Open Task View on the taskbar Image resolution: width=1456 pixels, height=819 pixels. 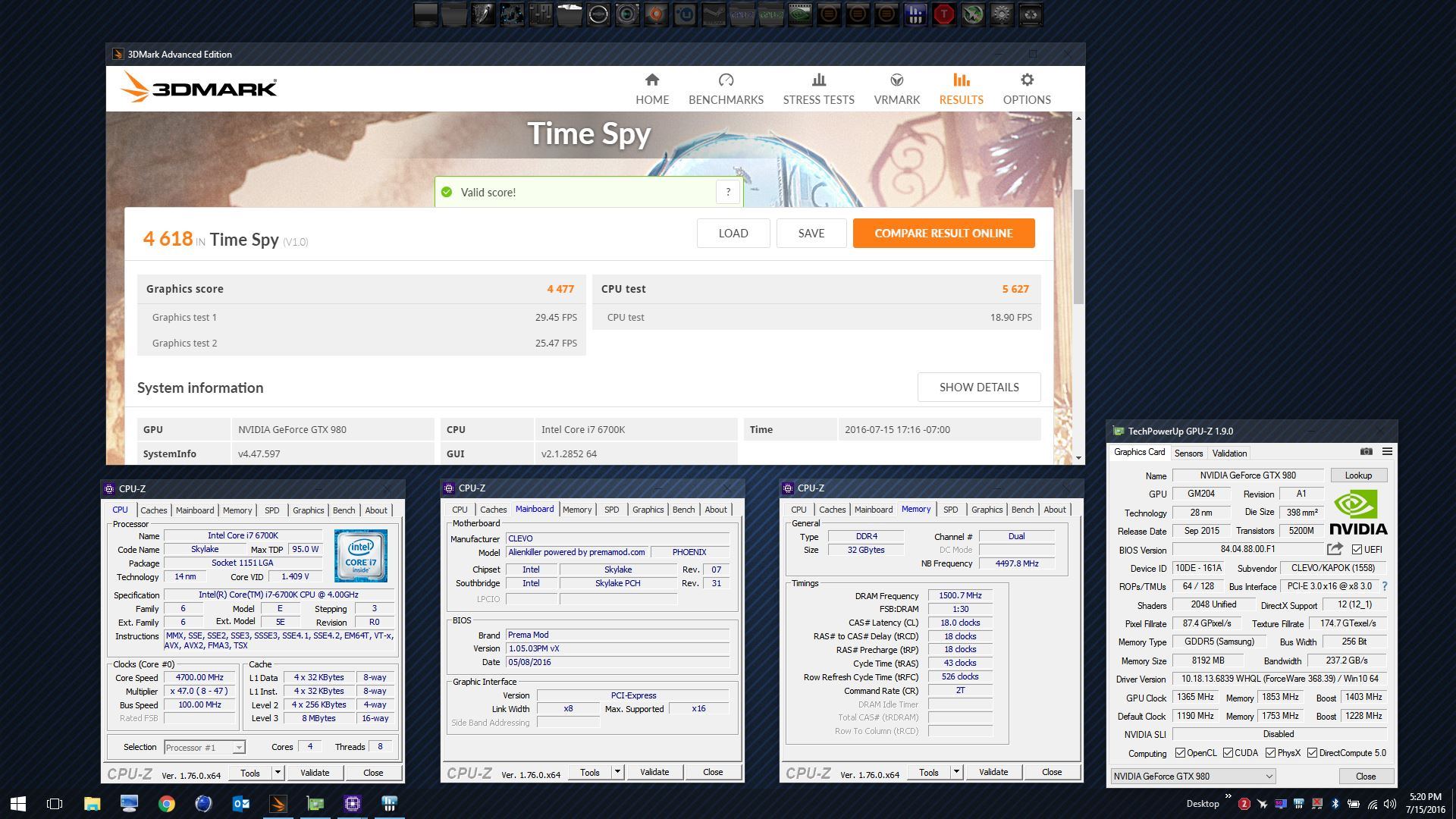[55, 804]
